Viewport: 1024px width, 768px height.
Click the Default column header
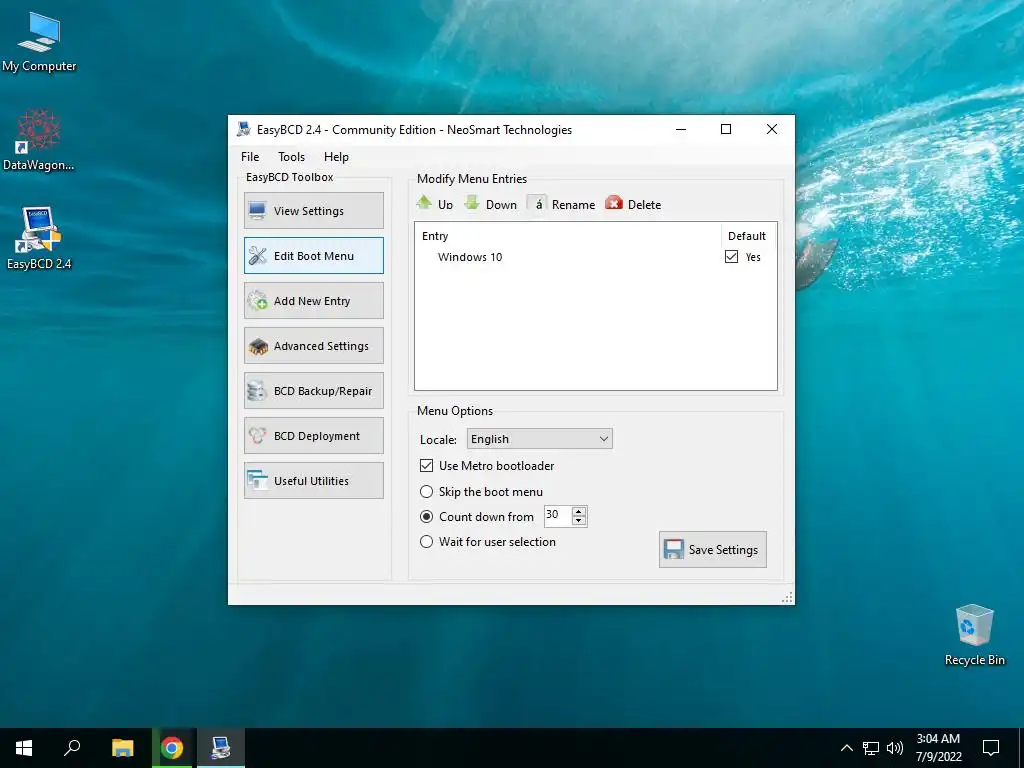pyautogui.click(x=748, y=236)
